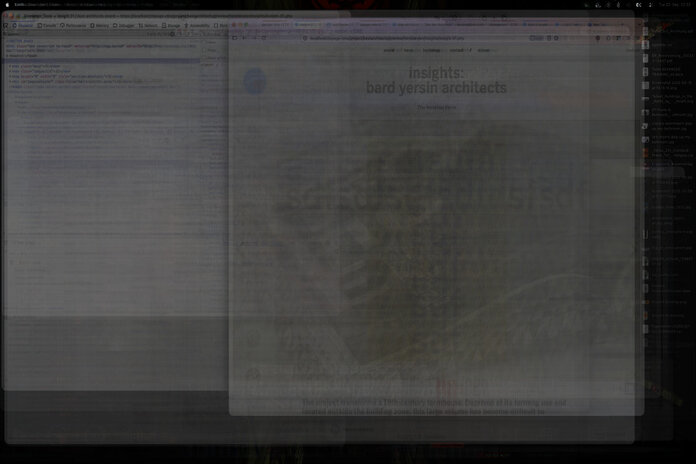
Task: Bookmark page with address bar star icon
Action: (556, 38)
